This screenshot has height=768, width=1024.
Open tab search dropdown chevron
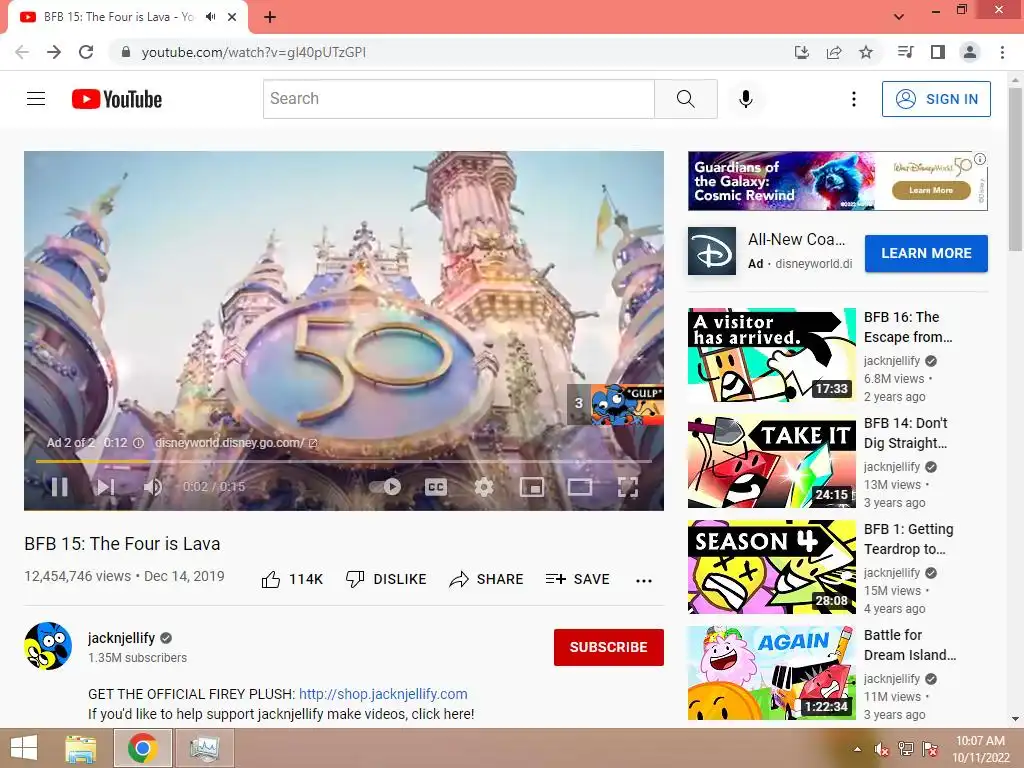(x=899, y=17)
